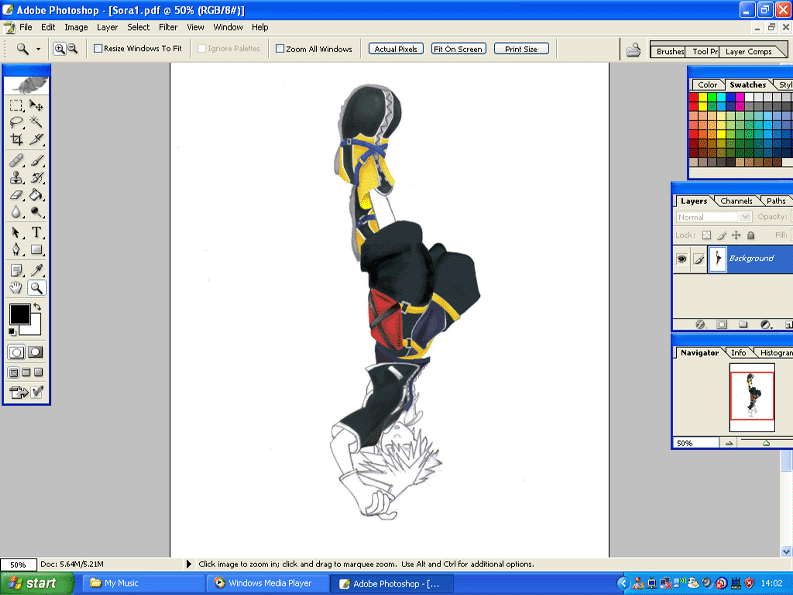Swap foreground and background colors
Screen dimensions: 793x595
tap(37, 307)
